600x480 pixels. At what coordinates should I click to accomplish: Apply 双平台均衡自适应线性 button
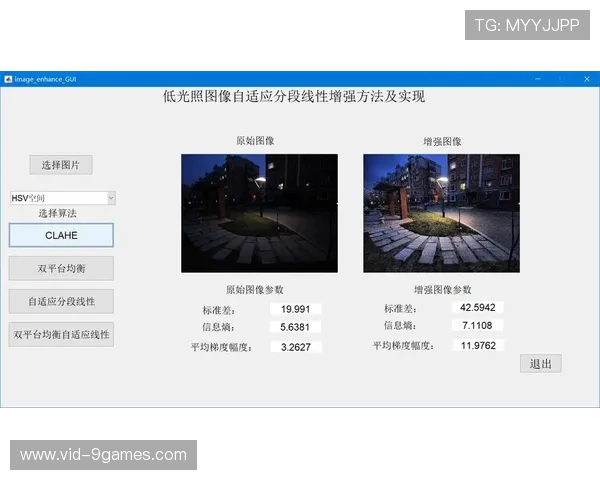(61, 335)
